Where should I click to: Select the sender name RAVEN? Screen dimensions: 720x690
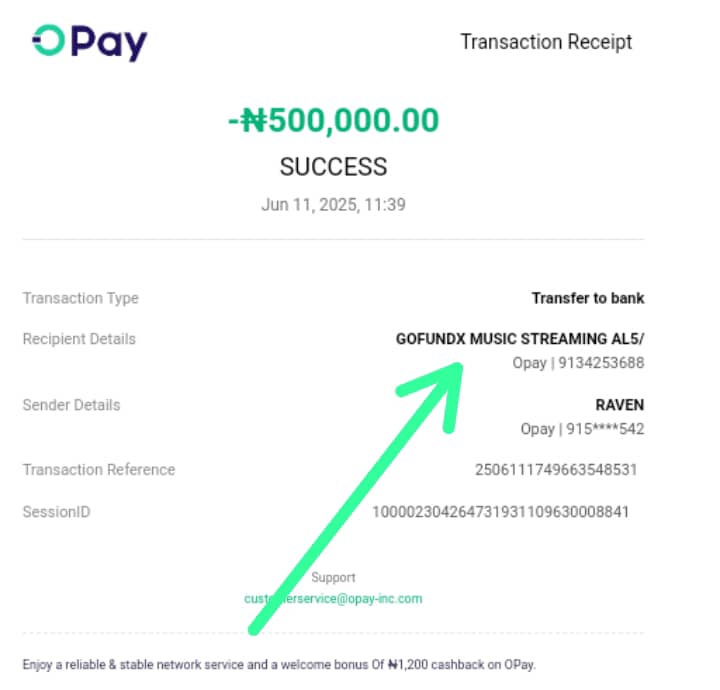(x=619, y=405)
